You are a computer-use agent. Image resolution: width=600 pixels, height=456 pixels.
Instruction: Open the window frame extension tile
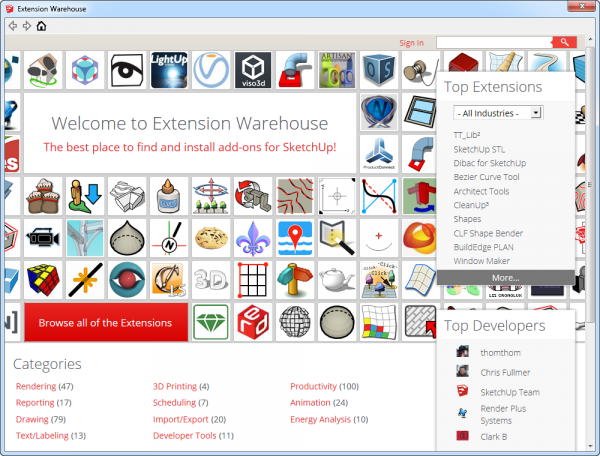click(420, 112)
